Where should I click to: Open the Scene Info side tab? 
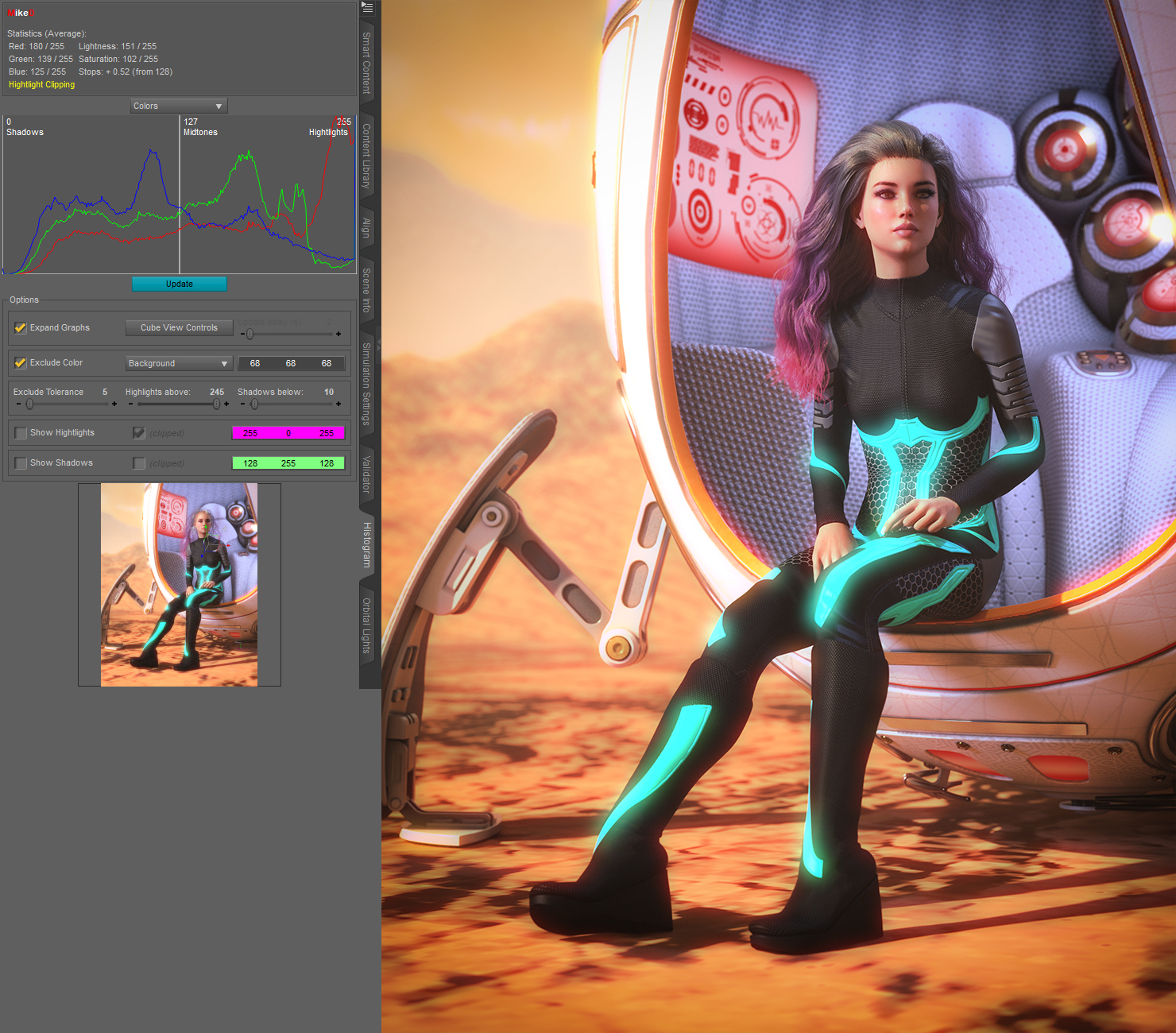366,290
